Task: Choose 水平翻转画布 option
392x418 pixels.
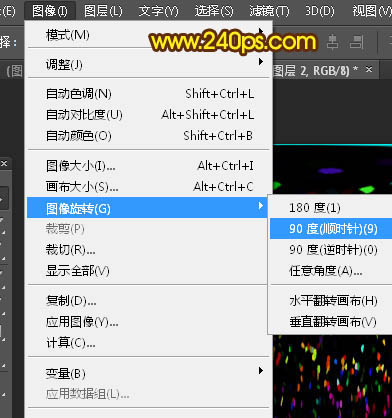Action: coord(331,301)
